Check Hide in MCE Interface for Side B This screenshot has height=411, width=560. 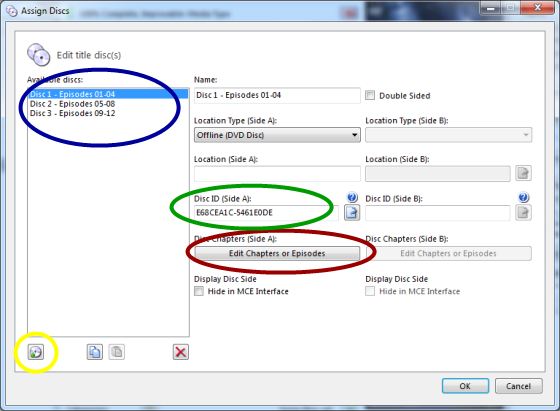point(370,291)
